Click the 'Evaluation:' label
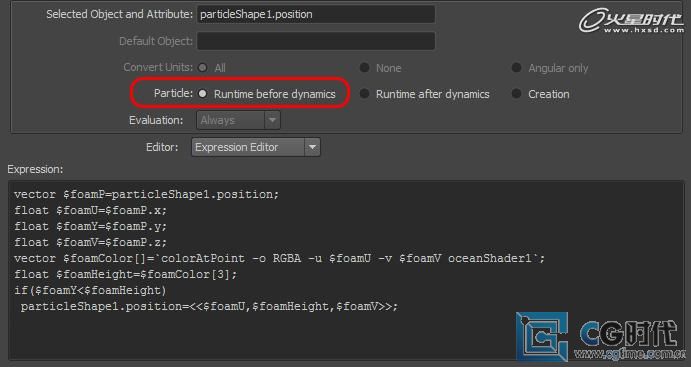 (x=156, y=120)
